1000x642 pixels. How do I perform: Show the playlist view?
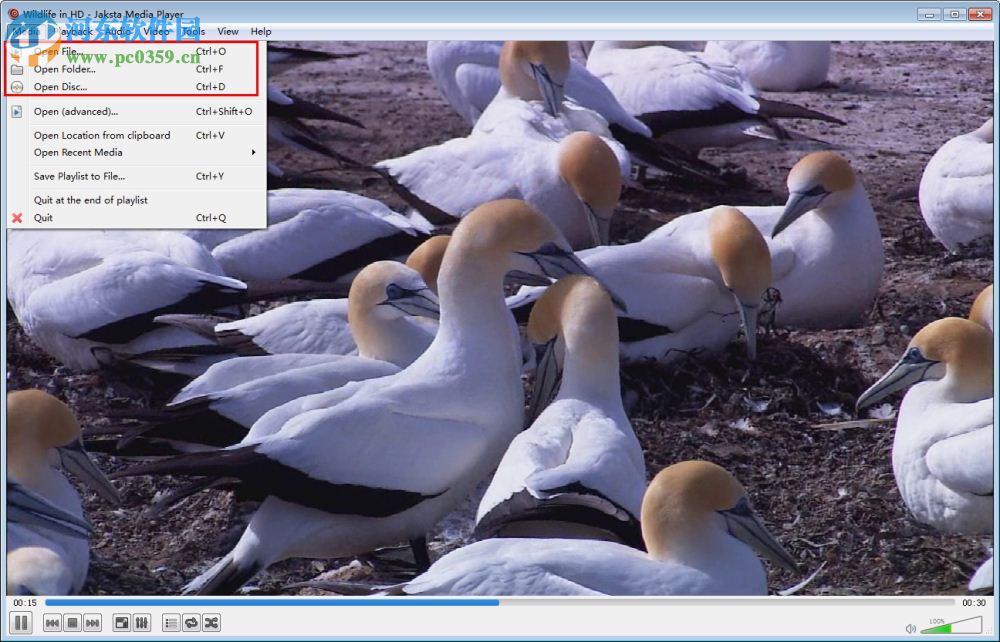click(x=169, y=621)
